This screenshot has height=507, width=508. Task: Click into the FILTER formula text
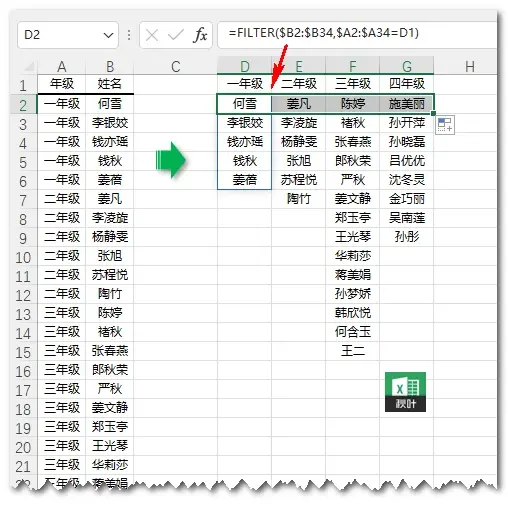323,33
